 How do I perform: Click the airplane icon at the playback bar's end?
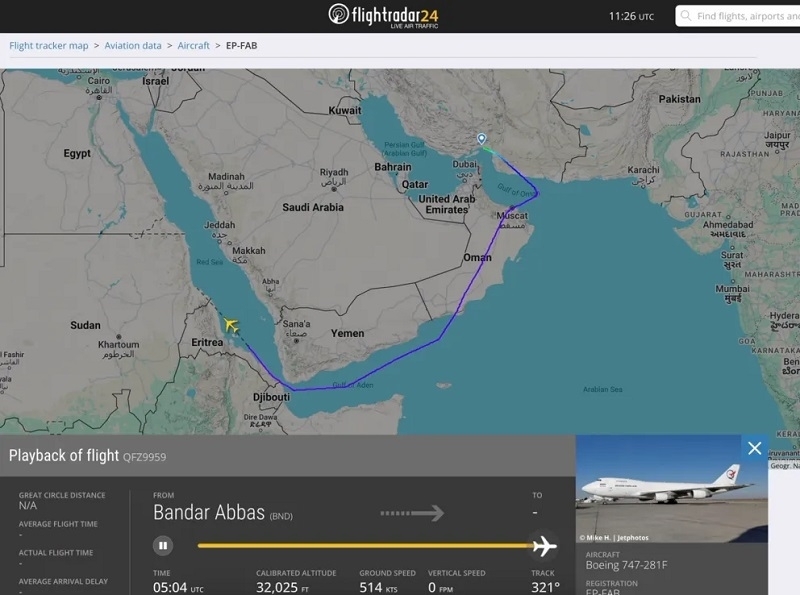546,545
